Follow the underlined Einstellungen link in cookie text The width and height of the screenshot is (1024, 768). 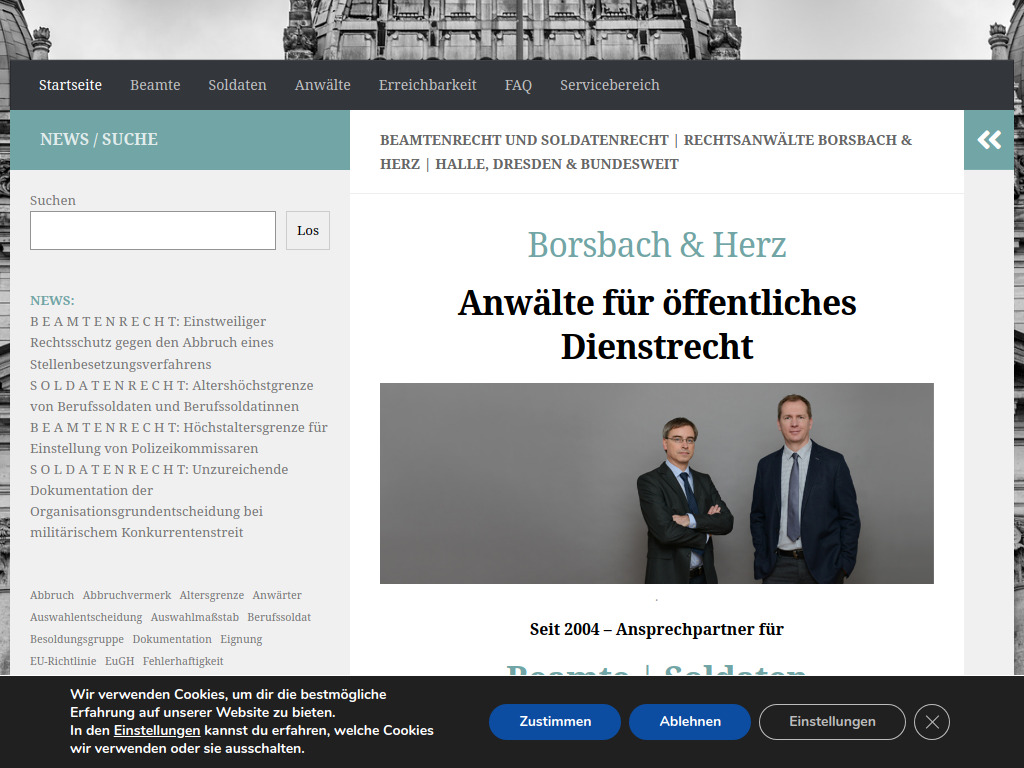tap(157, 730)
